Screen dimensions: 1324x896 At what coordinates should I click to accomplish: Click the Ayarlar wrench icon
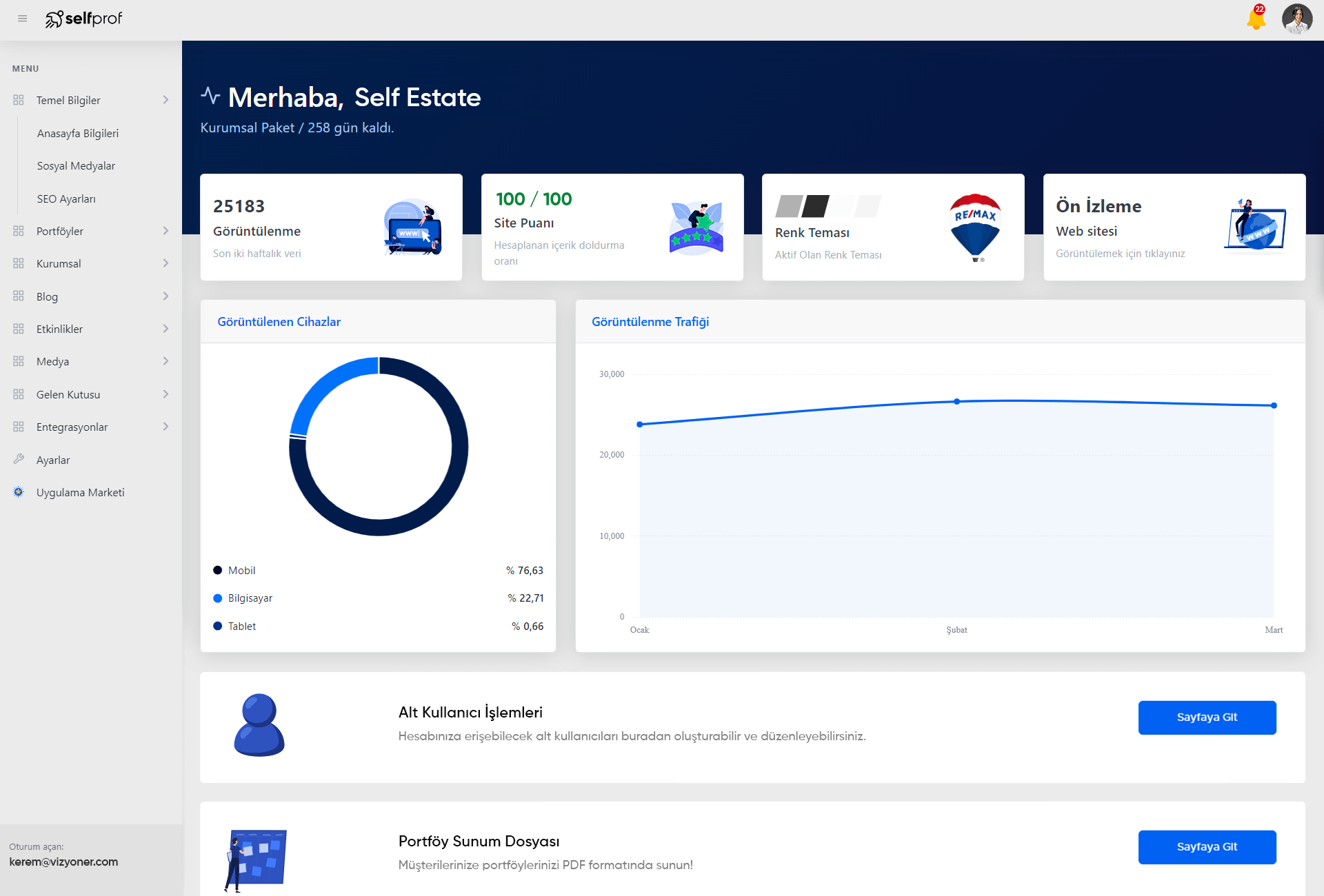[19, 459]
